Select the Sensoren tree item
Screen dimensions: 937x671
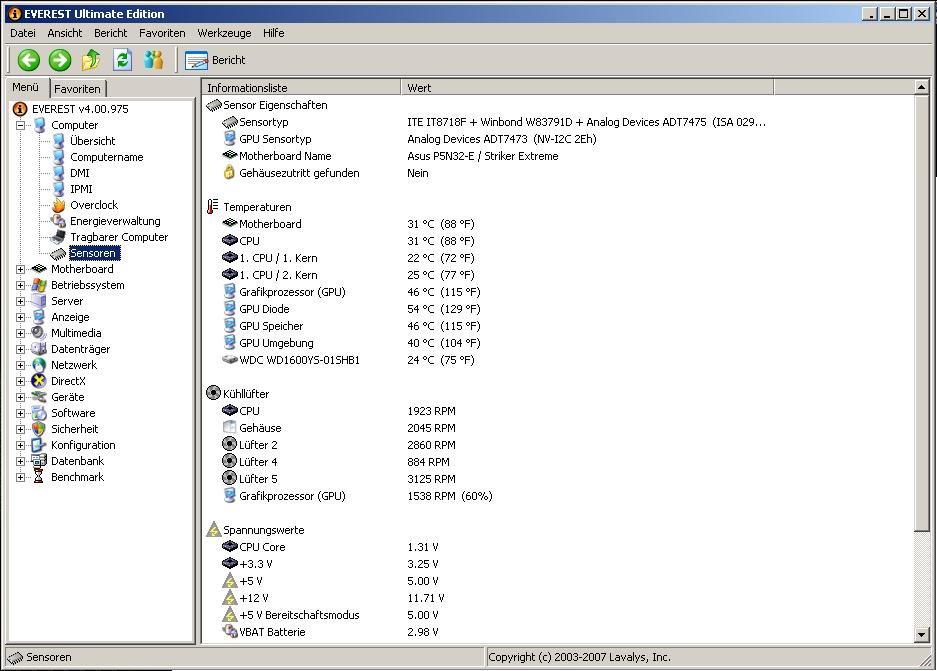pos(94,253)
